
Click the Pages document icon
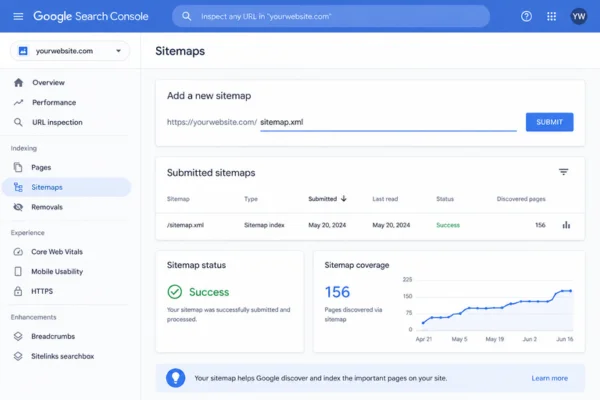18,167
